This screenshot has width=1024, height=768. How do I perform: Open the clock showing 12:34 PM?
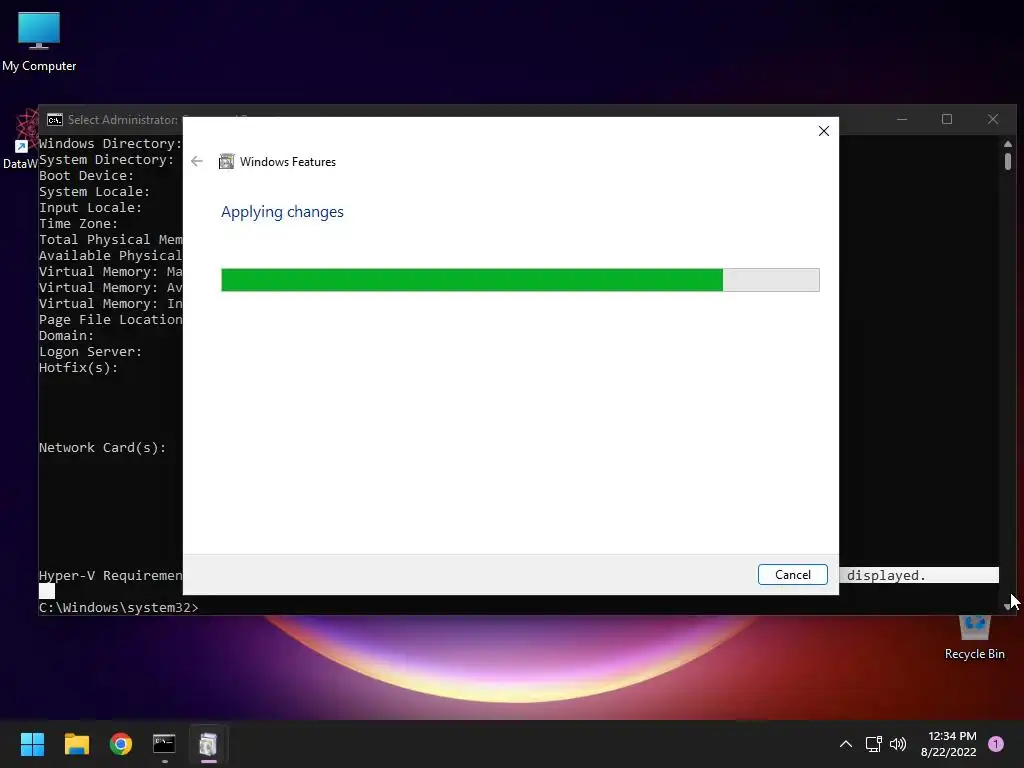[x=948, y=744]
